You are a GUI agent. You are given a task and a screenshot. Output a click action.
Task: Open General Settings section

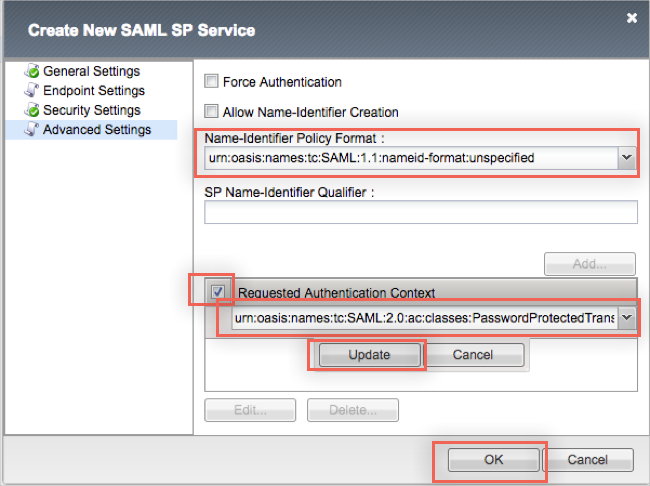click(91, 72)
